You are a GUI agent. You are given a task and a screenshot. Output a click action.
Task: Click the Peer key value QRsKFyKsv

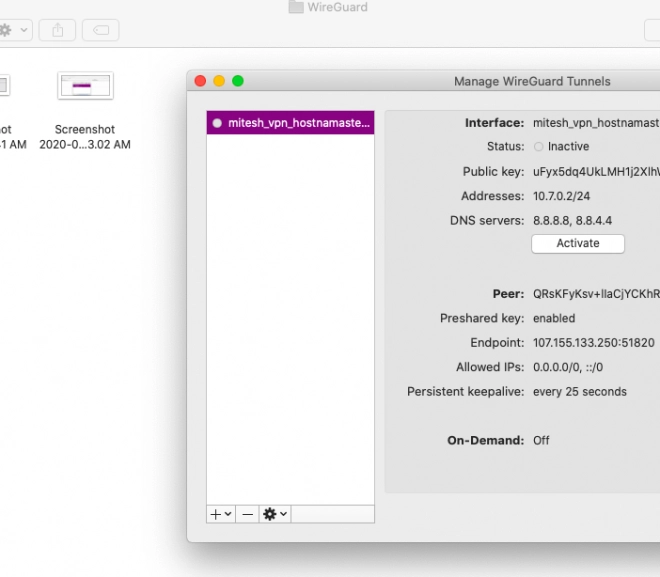pyautogui.click(x=596, y=294)
